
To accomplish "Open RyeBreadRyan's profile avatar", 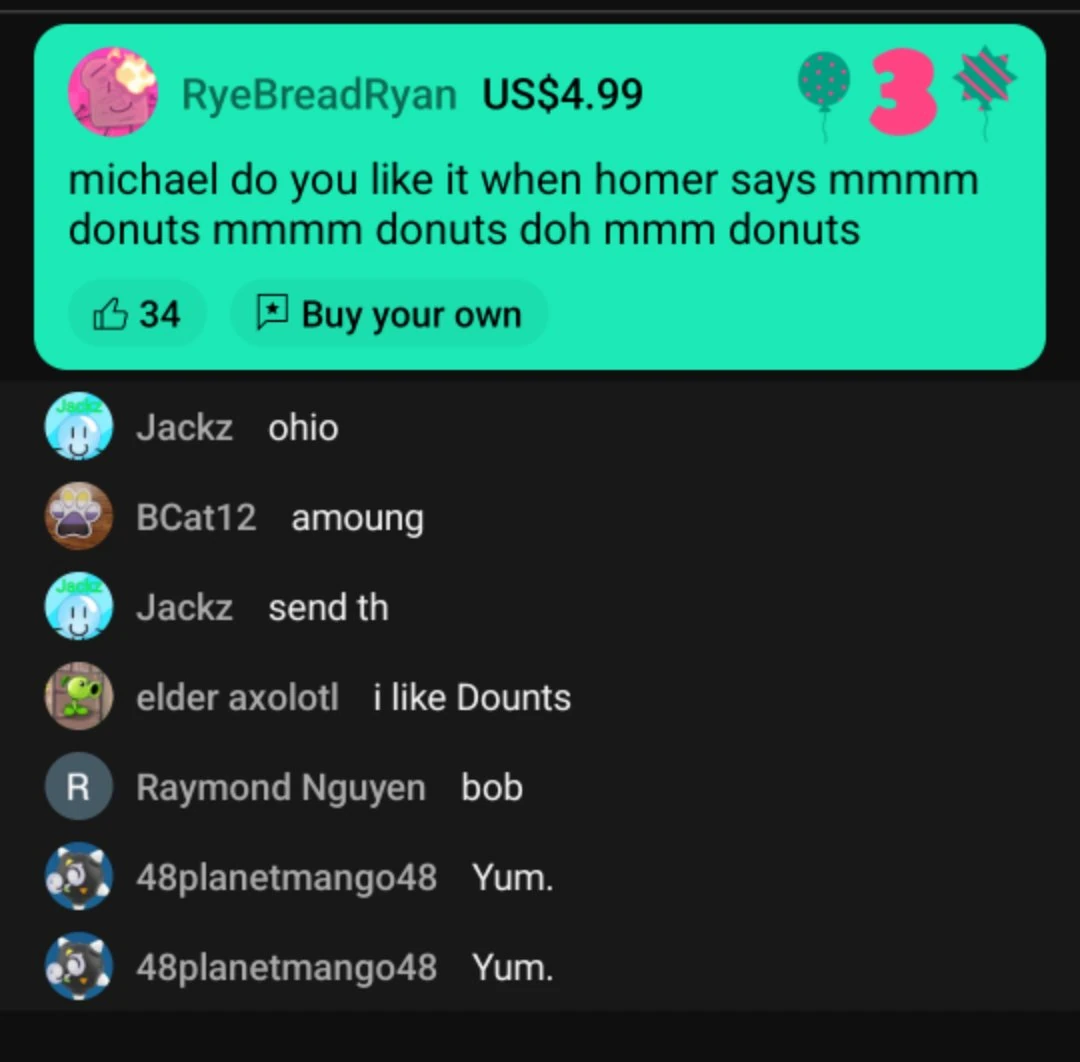I will 112,92.
